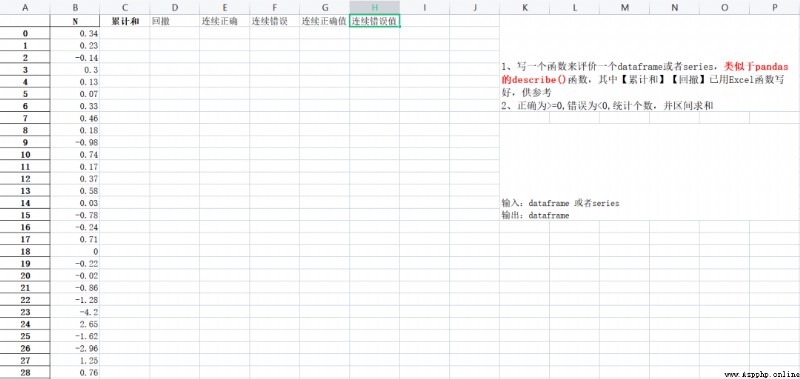Viewport: 800px width, 379px height.
Task: Click the value 0.34 cell
Action: click(x=75, y=34)
